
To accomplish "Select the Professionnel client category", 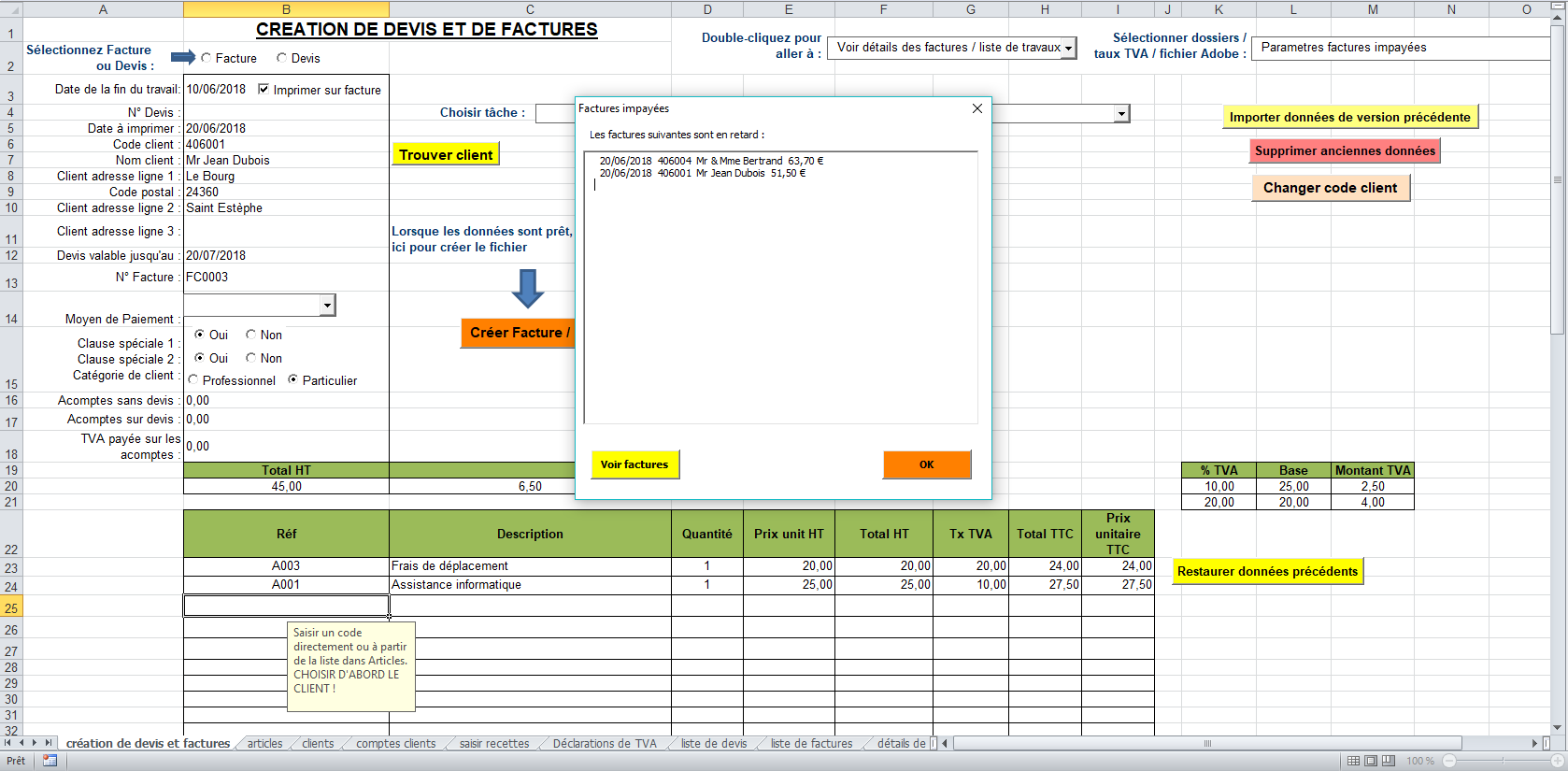I will (x=193, y=380).
